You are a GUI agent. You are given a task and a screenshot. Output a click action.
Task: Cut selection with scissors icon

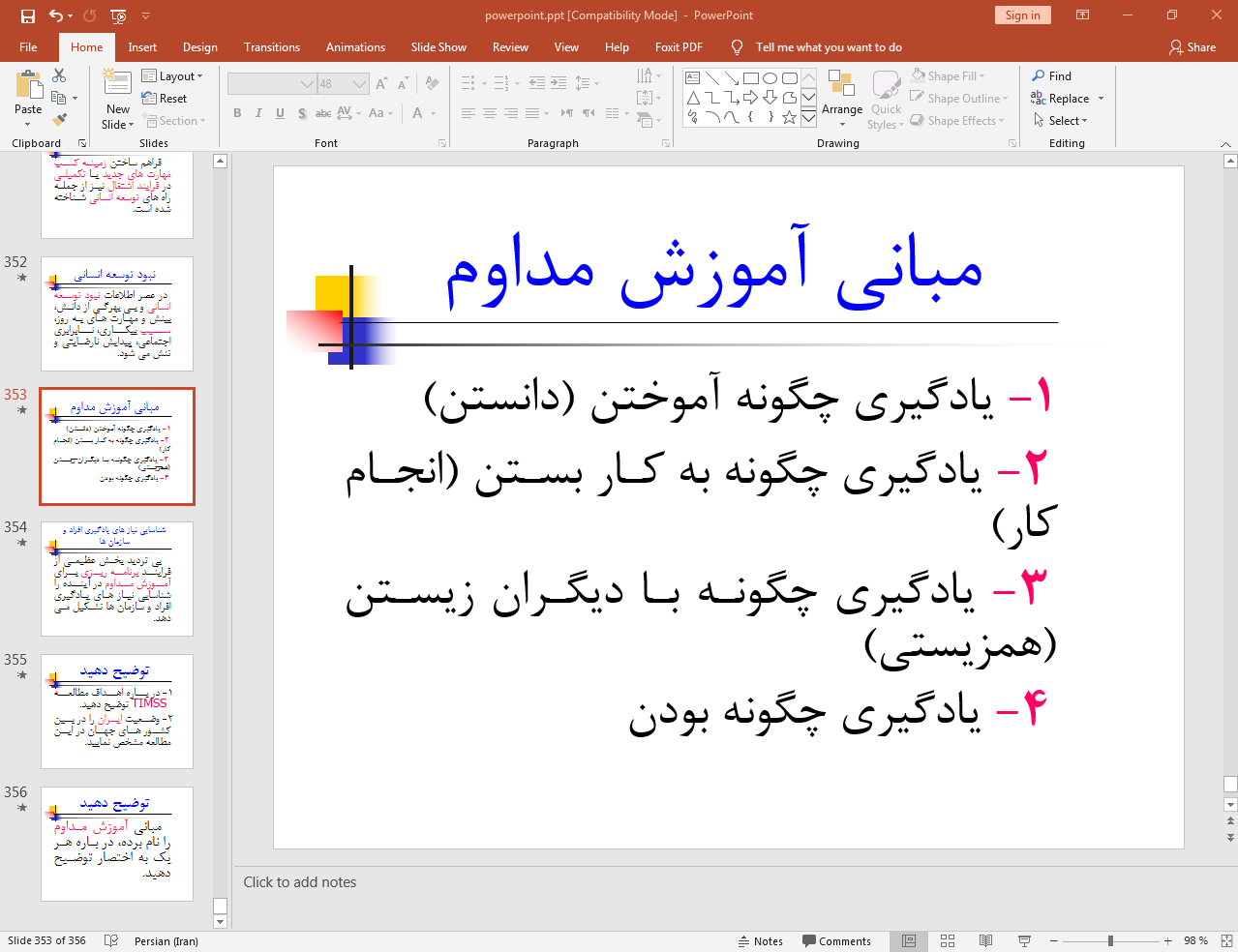coord(59,75)
